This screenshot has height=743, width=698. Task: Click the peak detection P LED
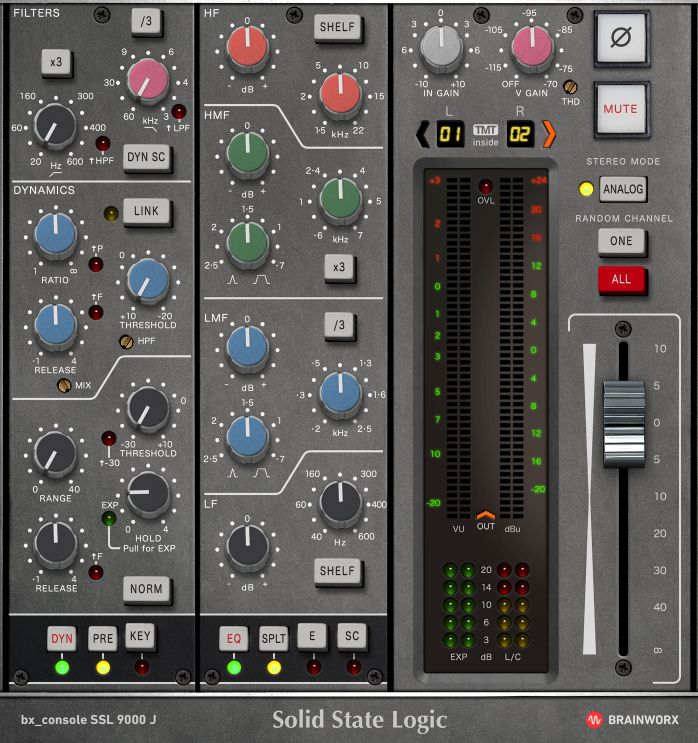coord(96,264)
